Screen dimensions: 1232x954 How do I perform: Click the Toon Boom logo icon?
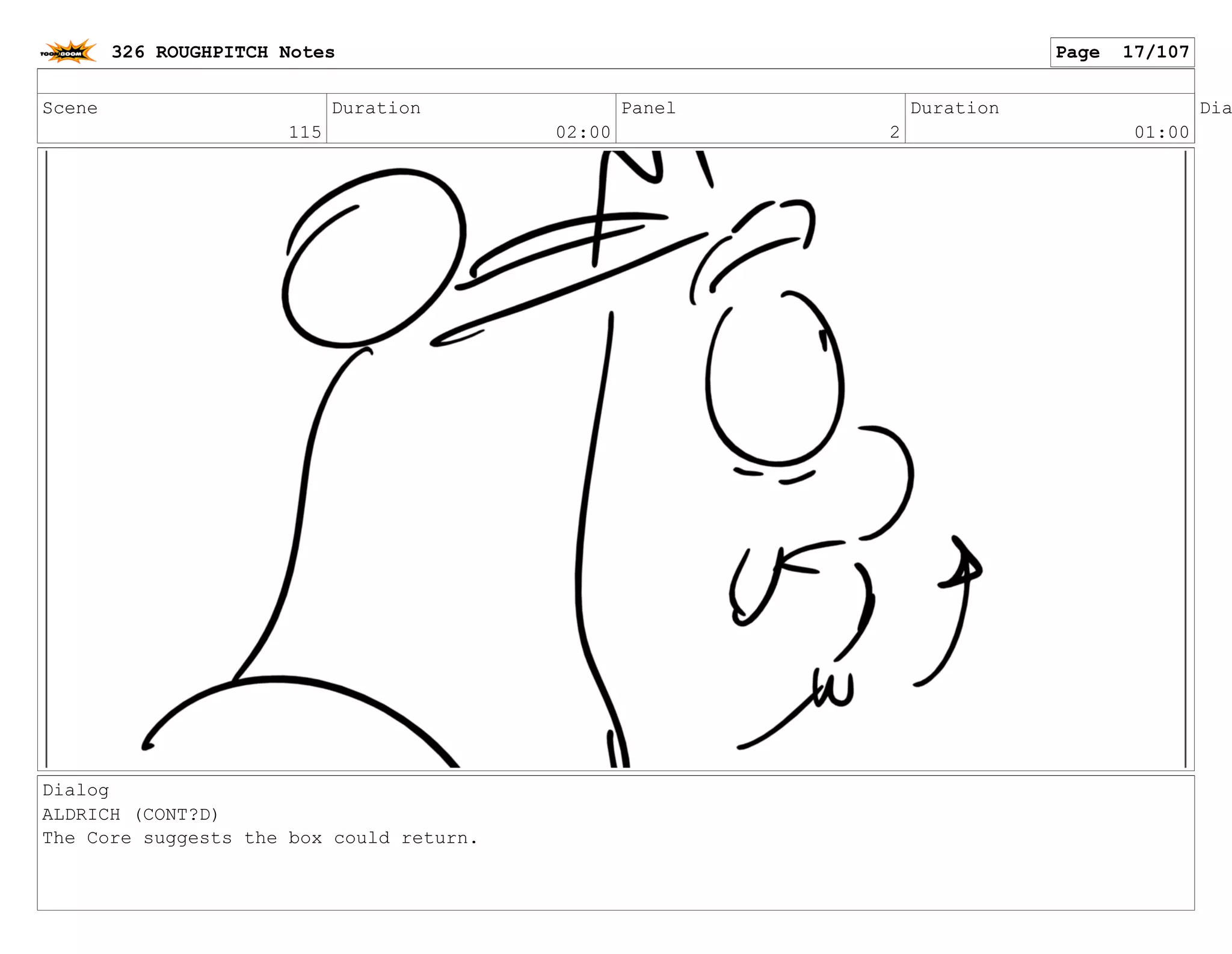(68, 52)
